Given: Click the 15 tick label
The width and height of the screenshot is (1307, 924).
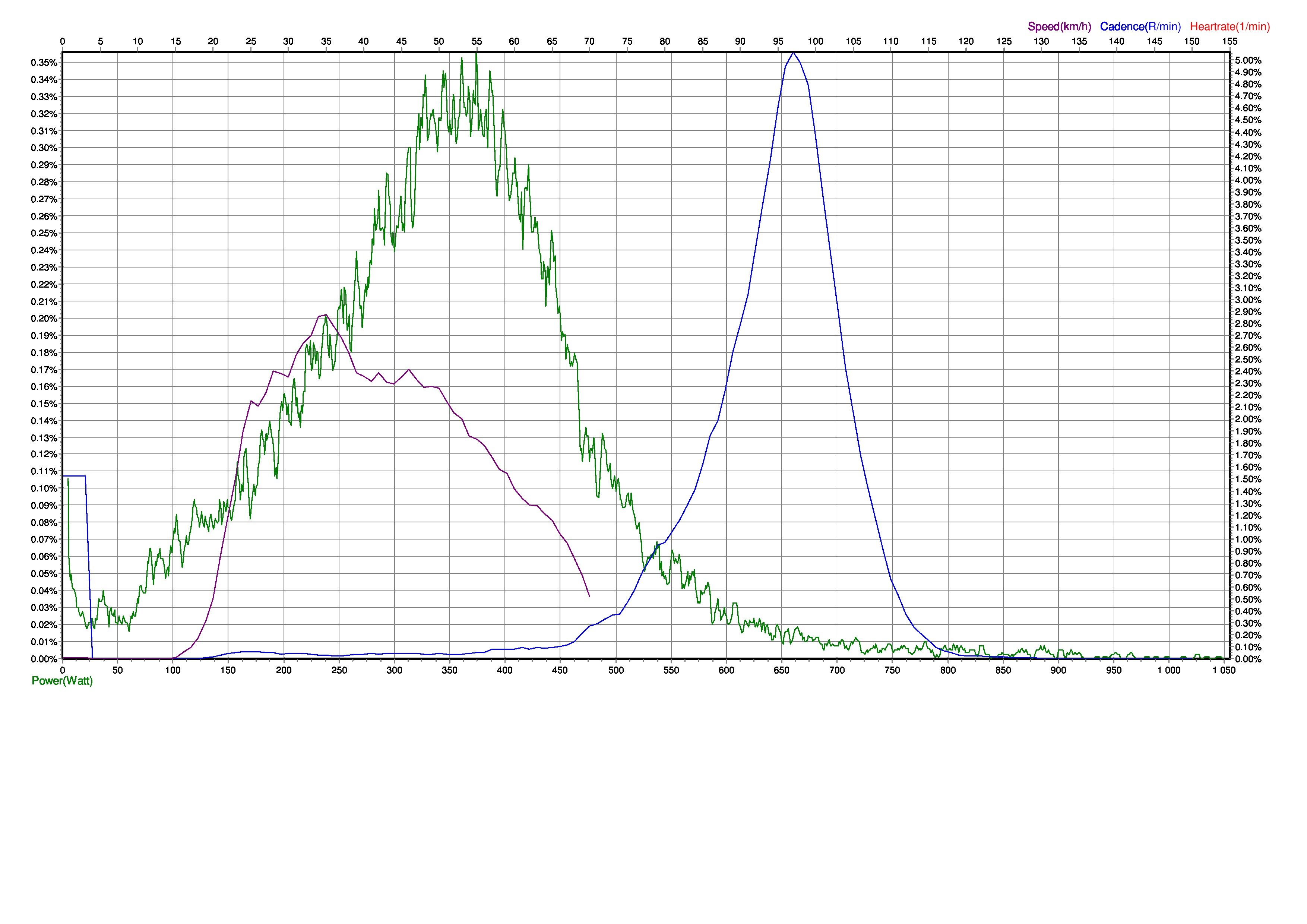Looking at the screenshot, I should (175, 41).
